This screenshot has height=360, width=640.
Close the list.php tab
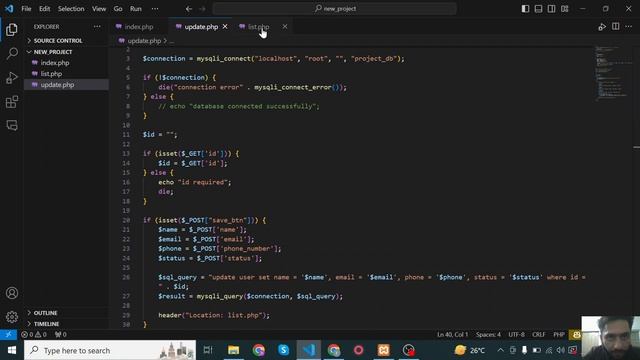284,27
